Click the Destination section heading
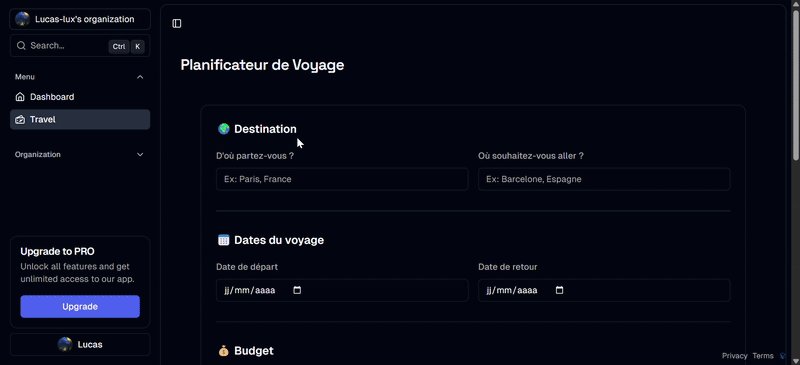The height and width of the screenshot is (365, 800). [265, 129]
